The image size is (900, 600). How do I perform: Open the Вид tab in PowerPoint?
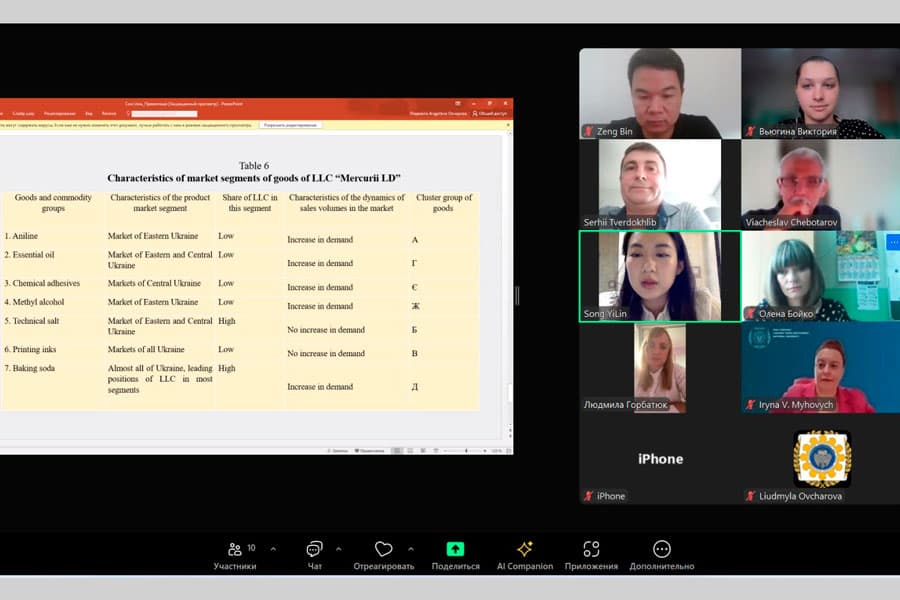point(89,114)
